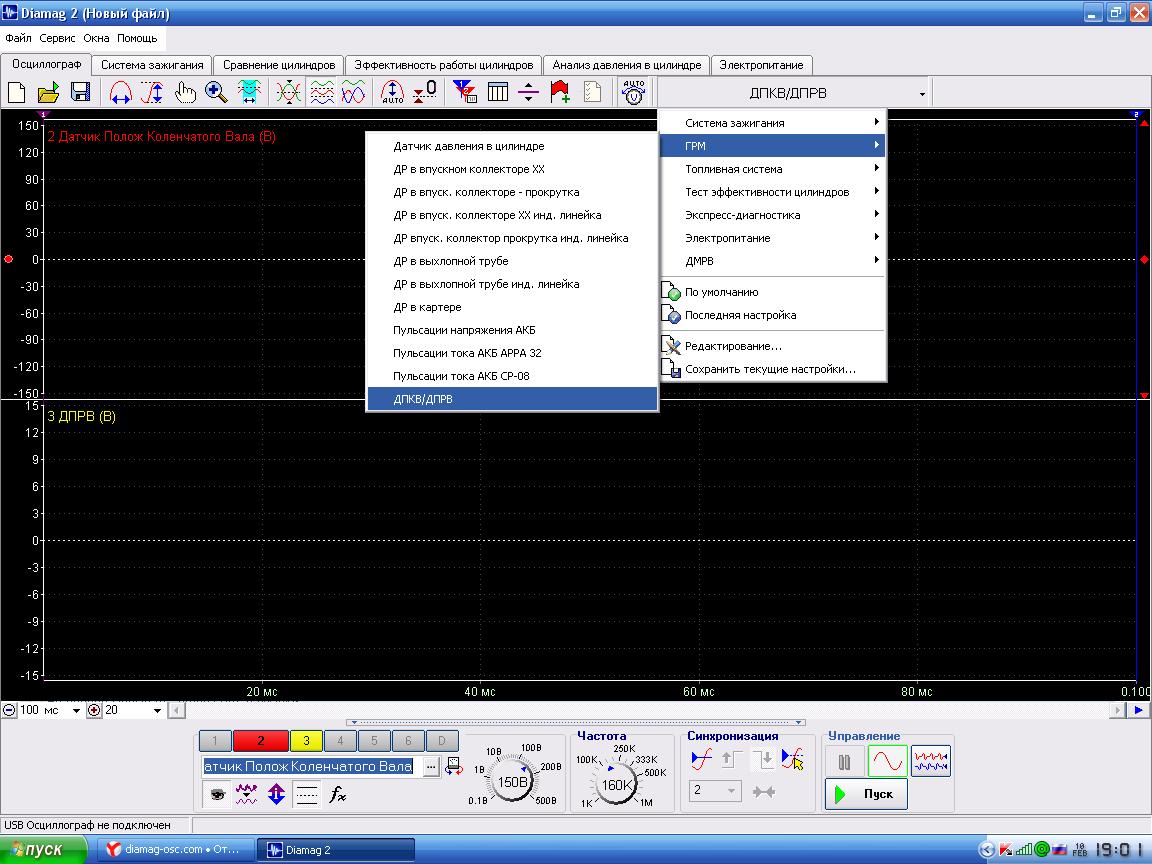Click zero level reset icon
1152x864 pixels.
click(425, 93)
